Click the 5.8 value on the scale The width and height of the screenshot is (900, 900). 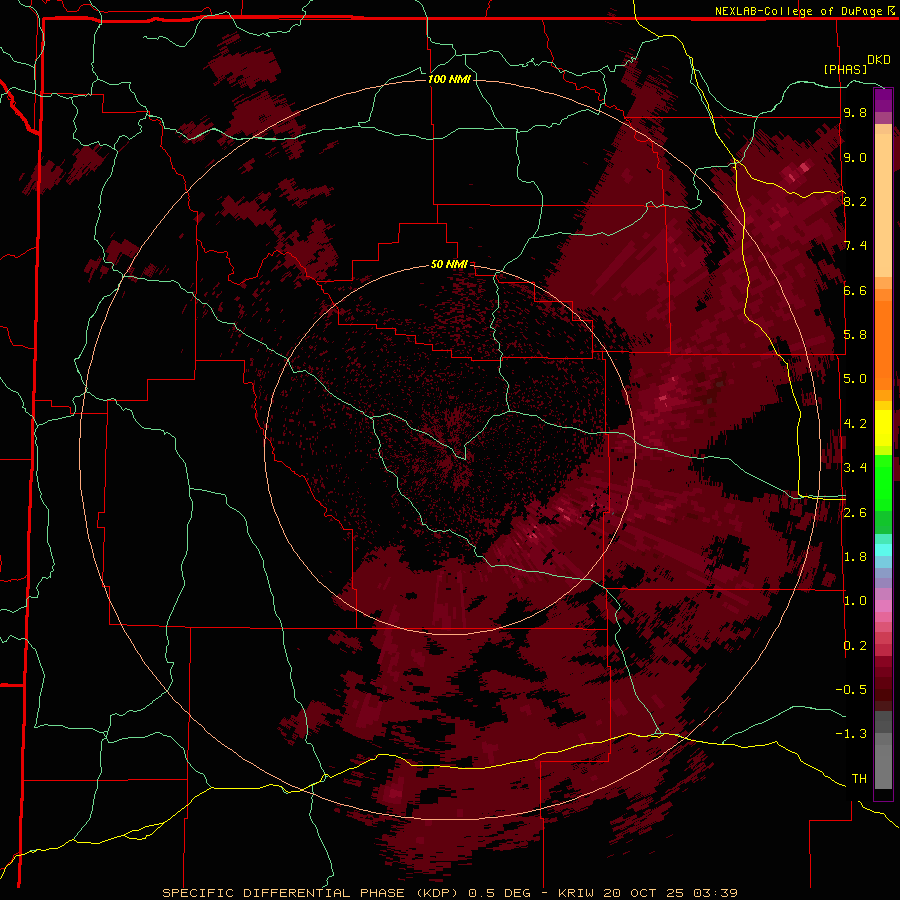pos(855,335)
